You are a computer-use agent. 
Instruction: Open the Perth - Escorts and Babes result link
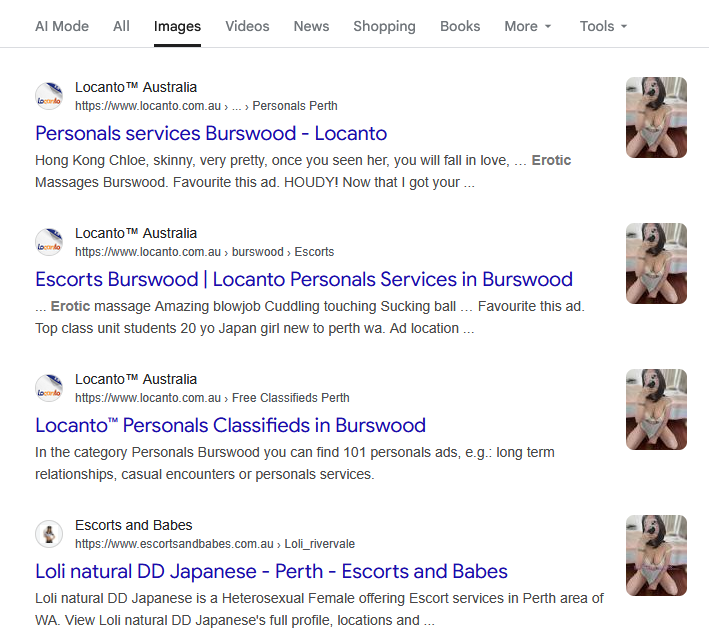[271, 571]
